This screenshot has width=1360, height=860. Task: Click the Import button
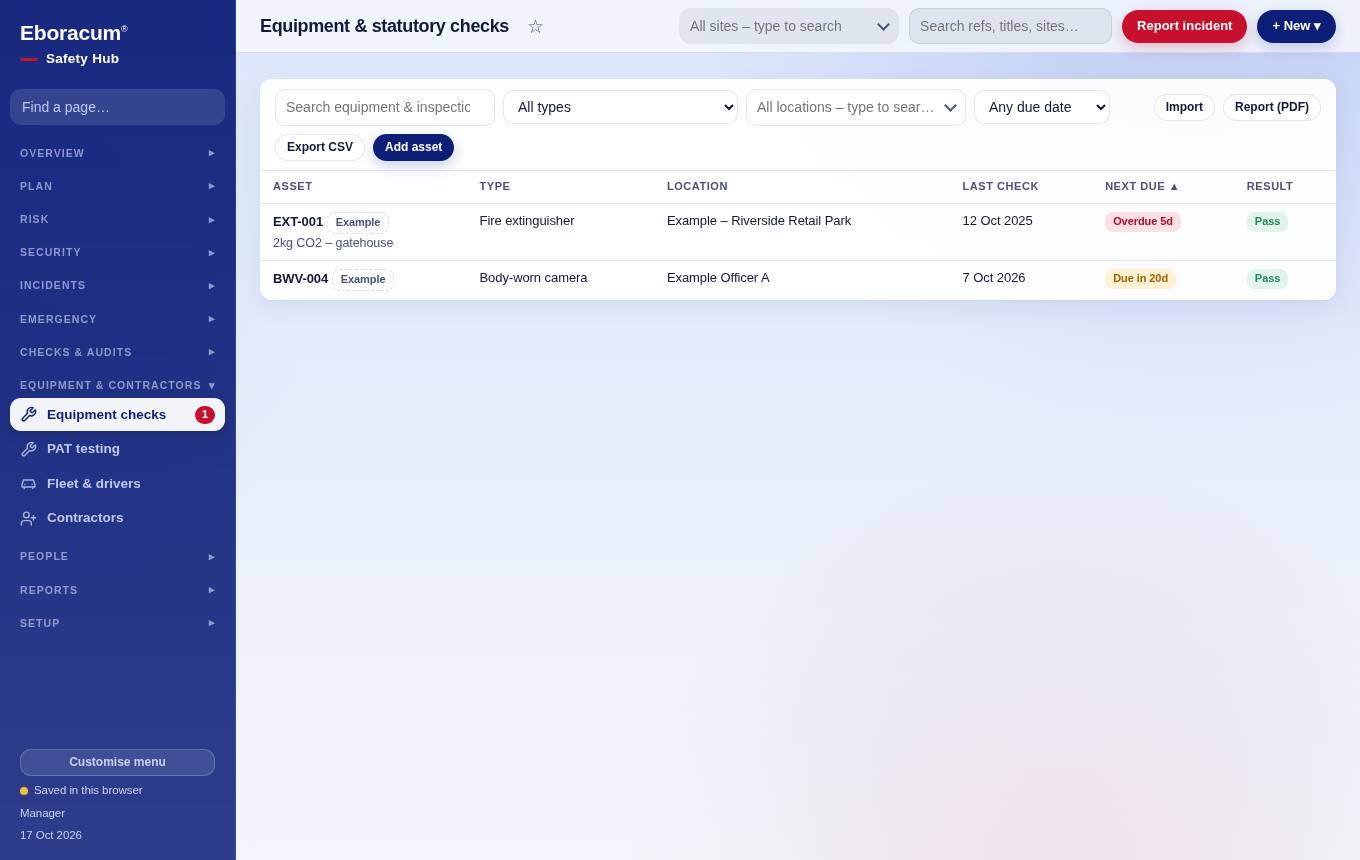1184,107
